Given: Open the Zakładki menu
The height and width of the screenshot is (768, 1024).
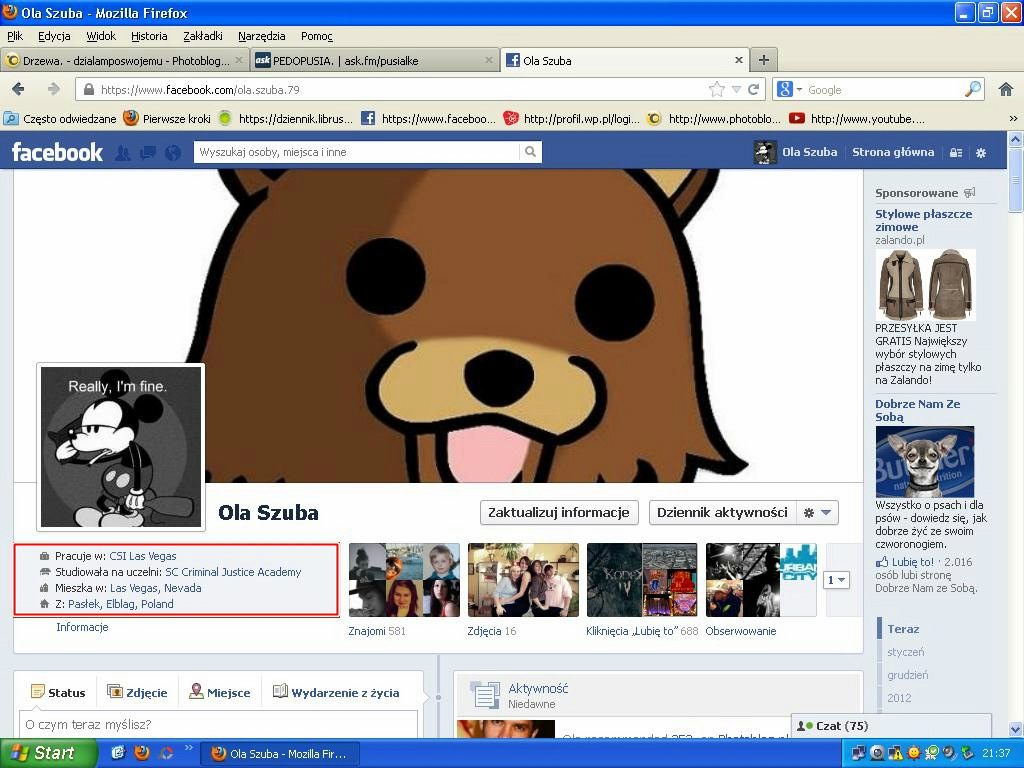Looking at the screenshot, I should (202, 36).
